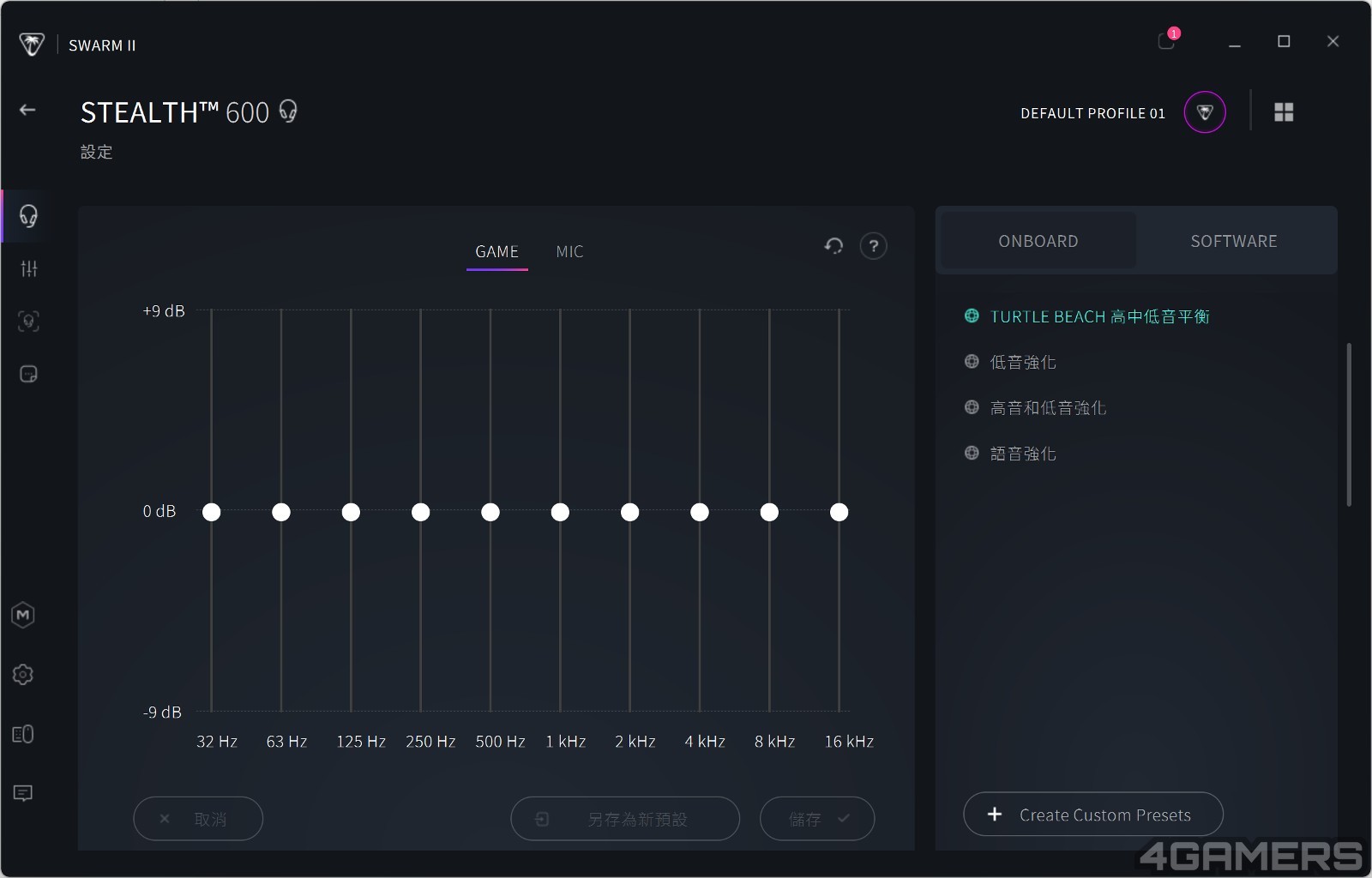Click the DEFAULT PROFILE 01 label

pos(1092,113)
